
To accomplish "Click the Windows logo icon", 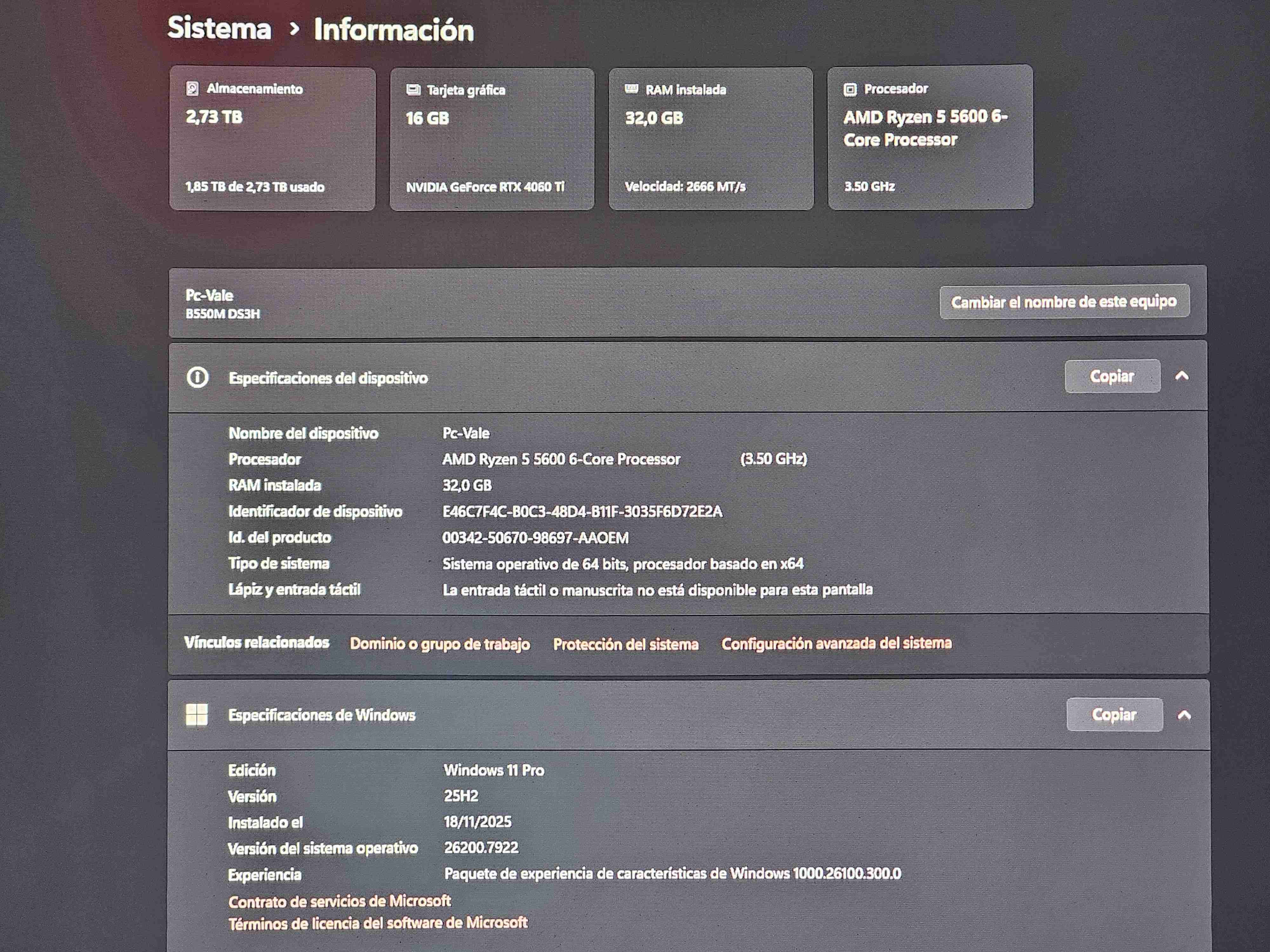I will coord(197,714).
